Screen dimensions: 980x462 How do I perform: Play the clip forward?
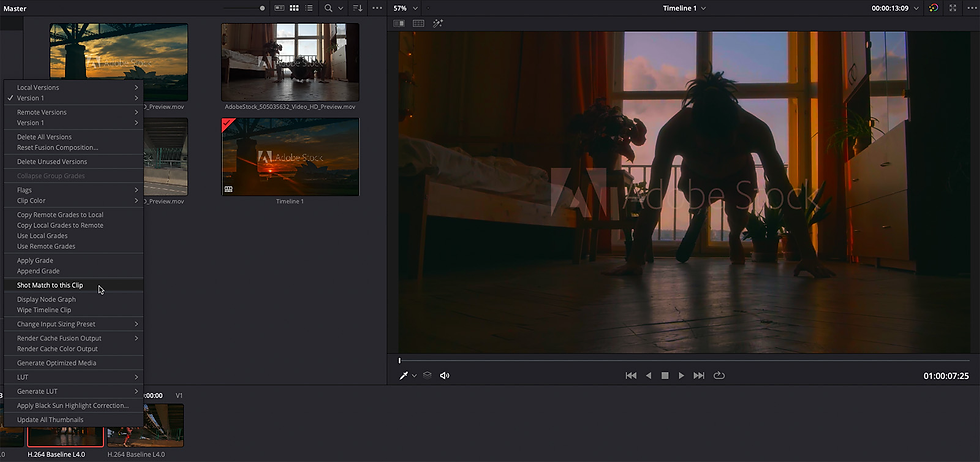point(681,375)
